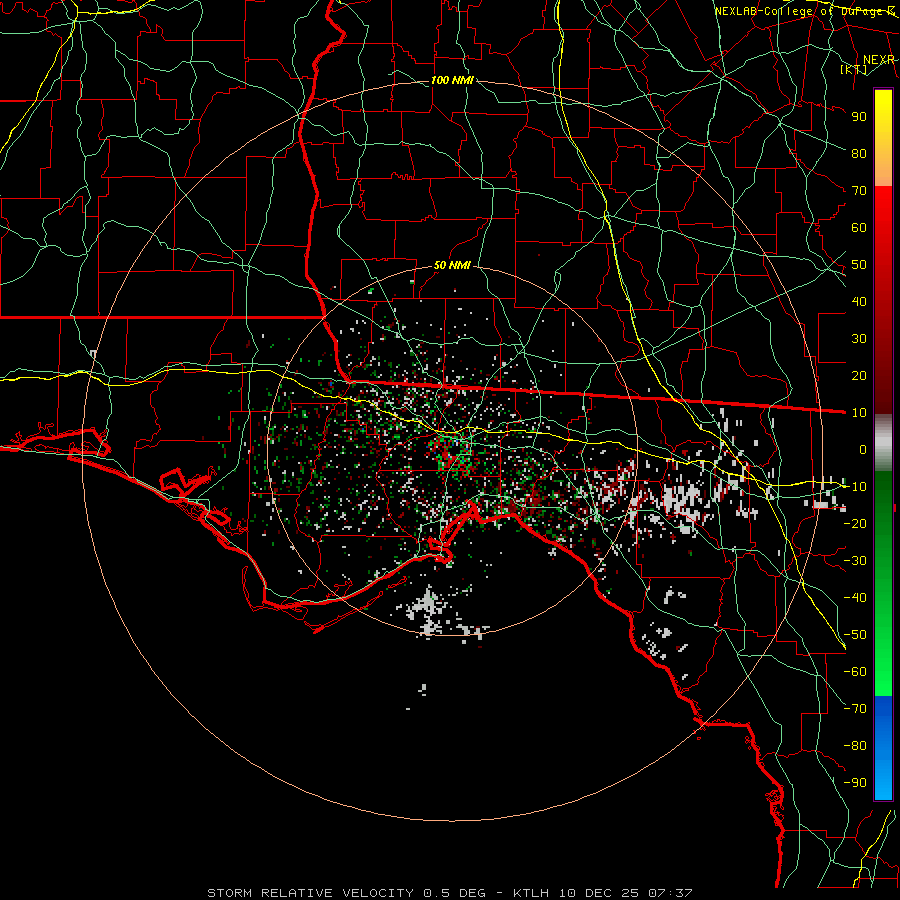This screenshot has height=900, width=900.
Task: Click the "50 NMI" range ring label
Action: pyautogui.click(x=452, y=265)
